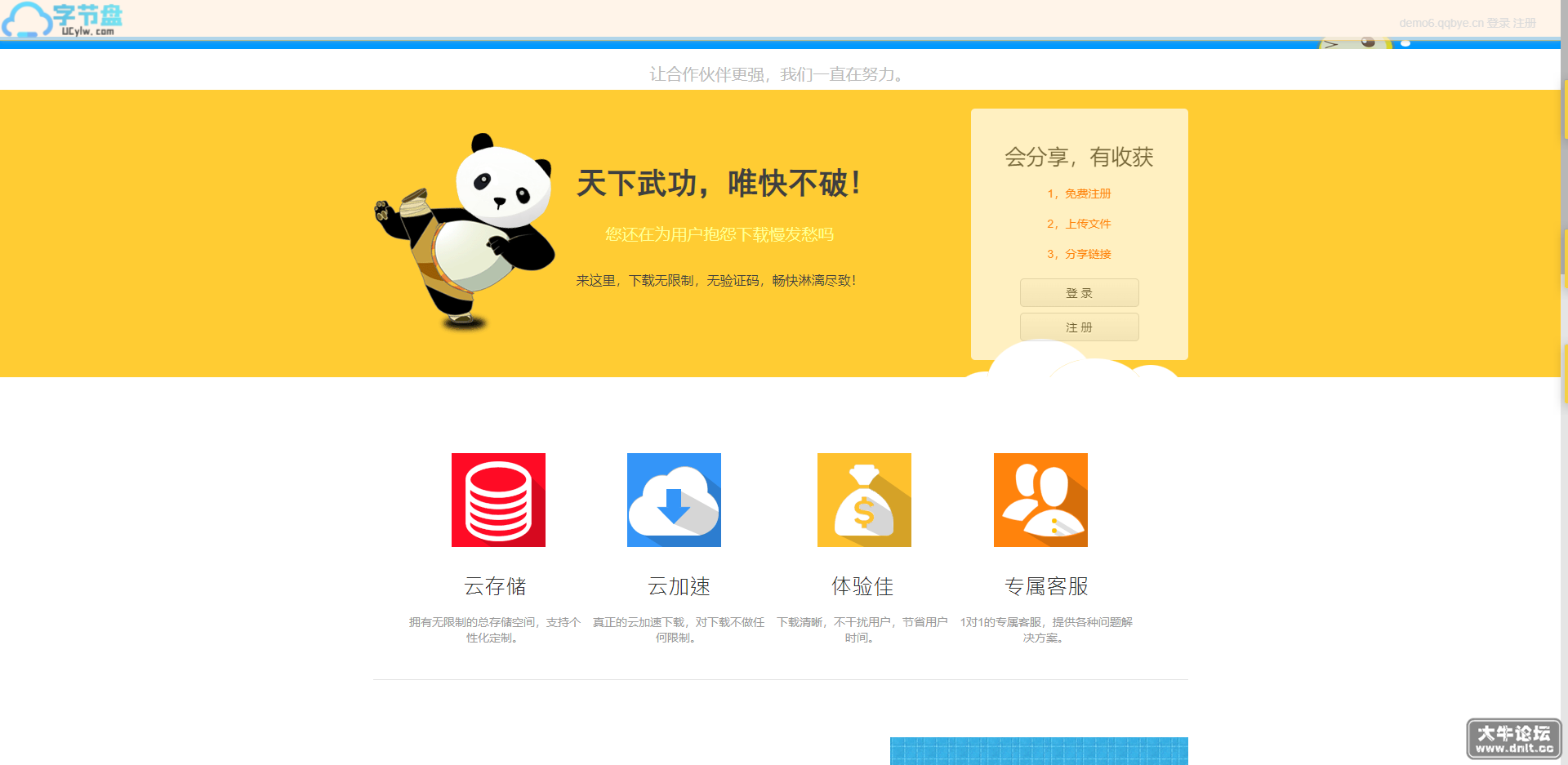Select the yellow 体验佳 money bag icon

(864, 500)
